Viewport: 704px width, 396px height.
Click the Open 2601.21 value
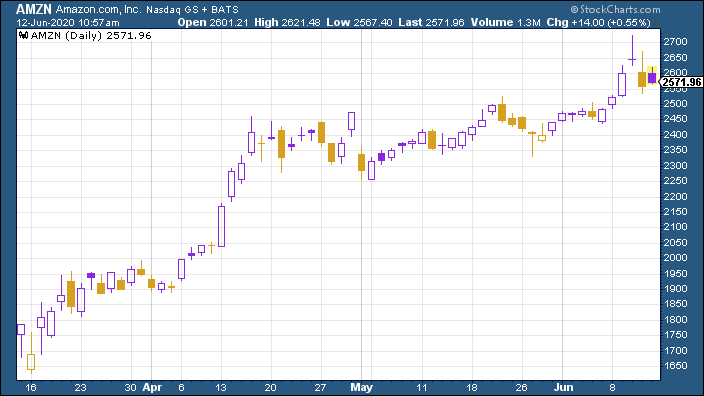coord(212,22)
